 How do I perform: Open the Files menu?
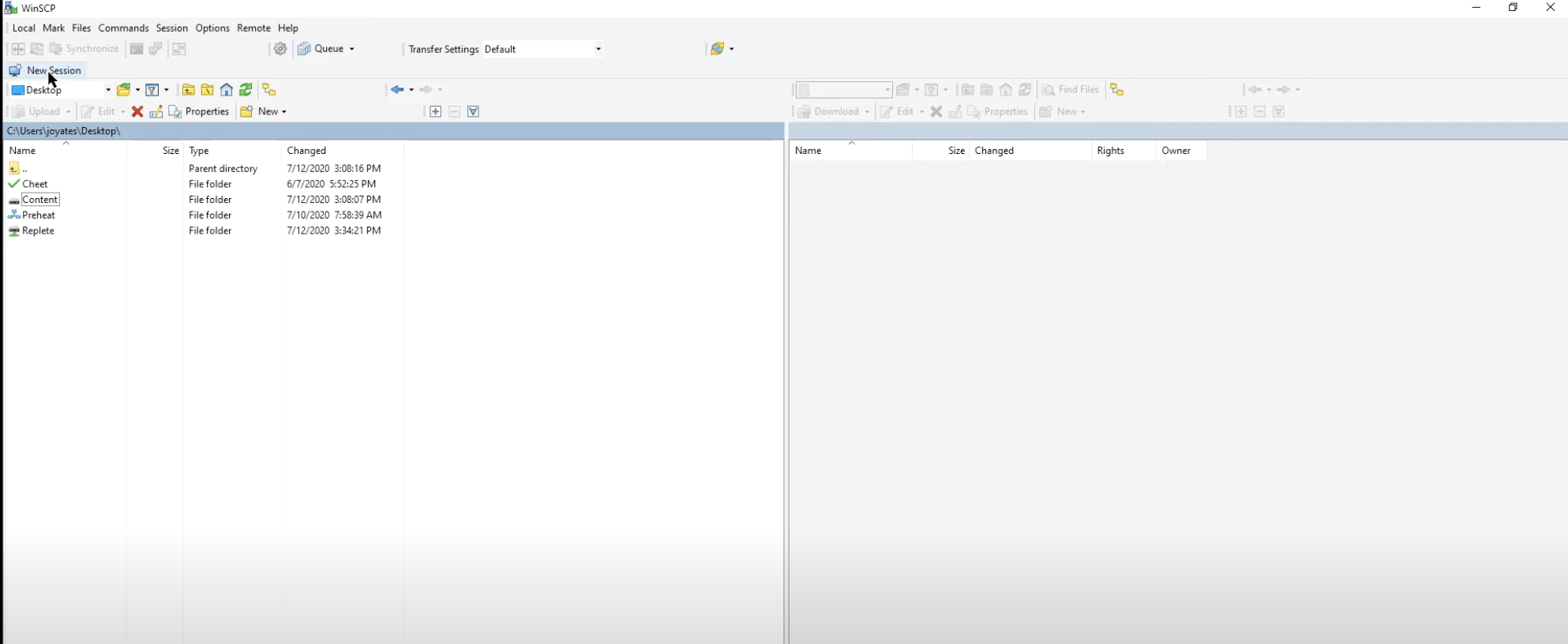[x=81, y=28]
